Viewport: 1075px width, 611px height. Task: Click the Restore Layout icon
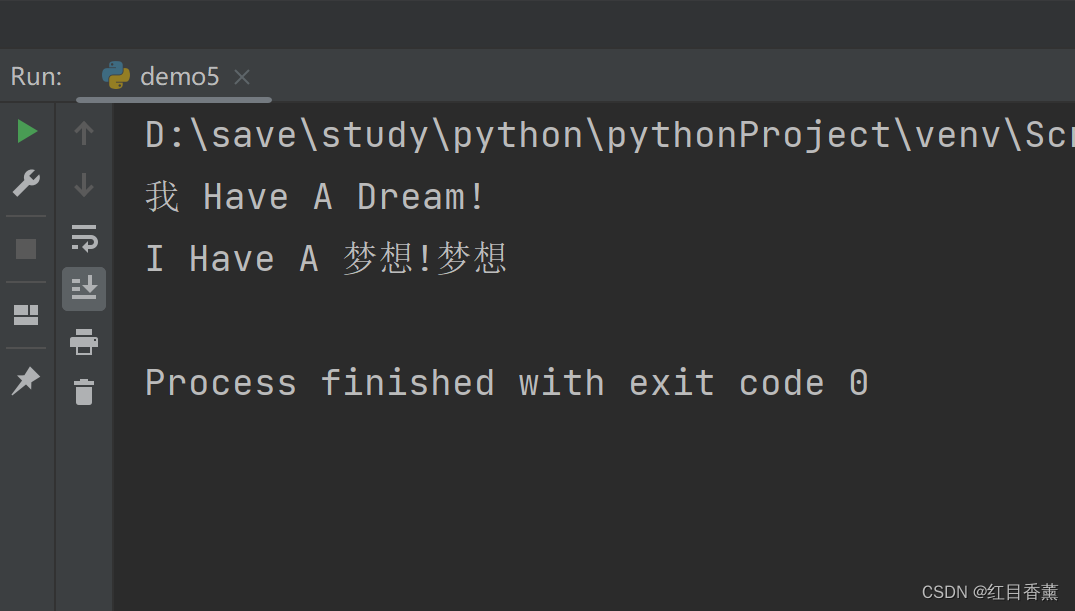[26, 315]
